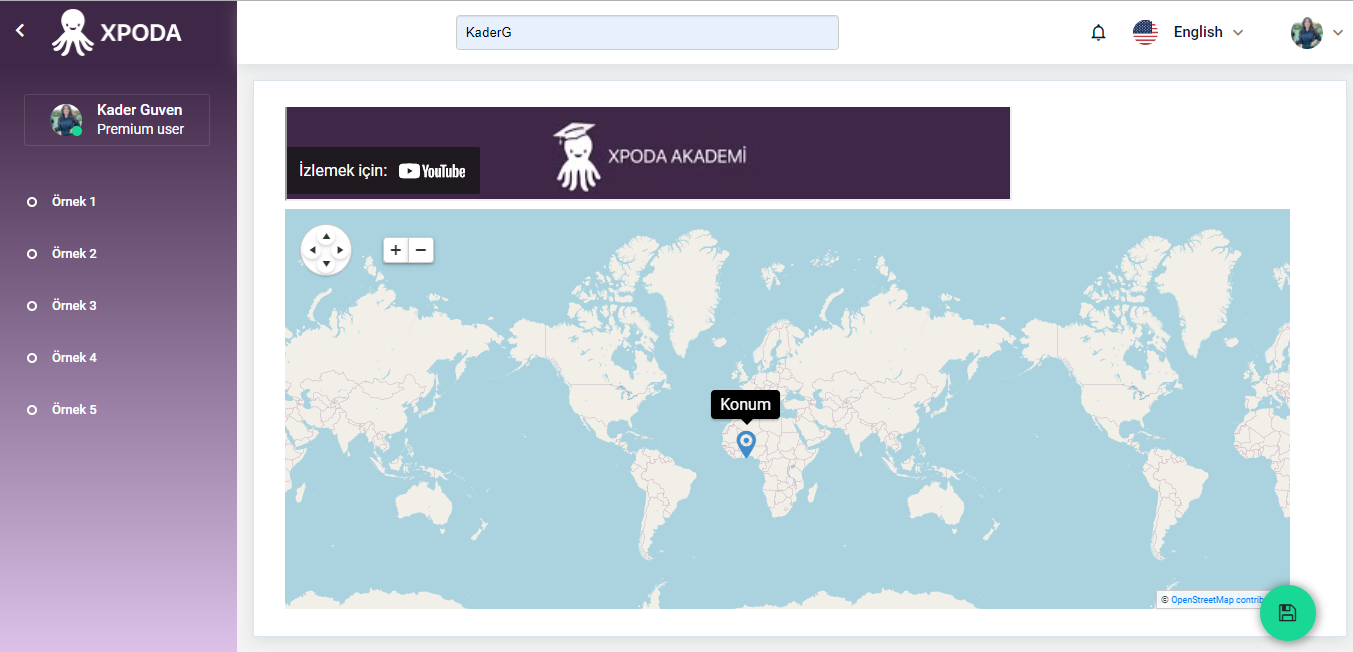1353x652 pixels.
Task: Zoom out the map with minus
Action: tap(421, 250)
